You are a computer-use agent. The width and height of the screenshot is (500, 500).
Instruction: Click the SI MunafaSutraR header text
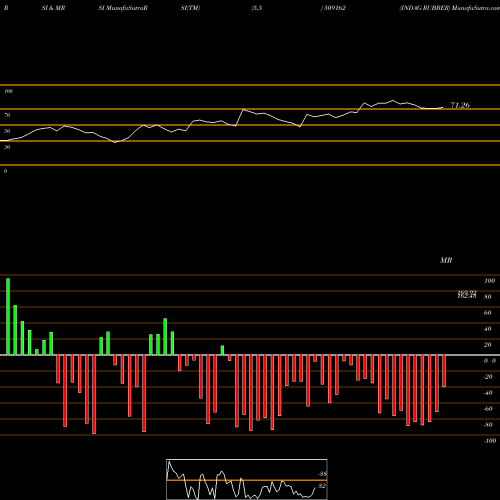tap(123, 8)
